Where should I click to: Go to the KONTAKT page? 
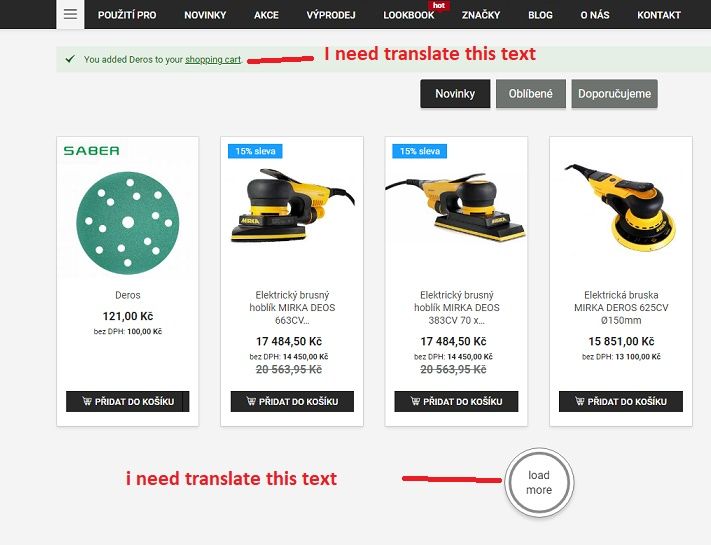click(659, 15)
